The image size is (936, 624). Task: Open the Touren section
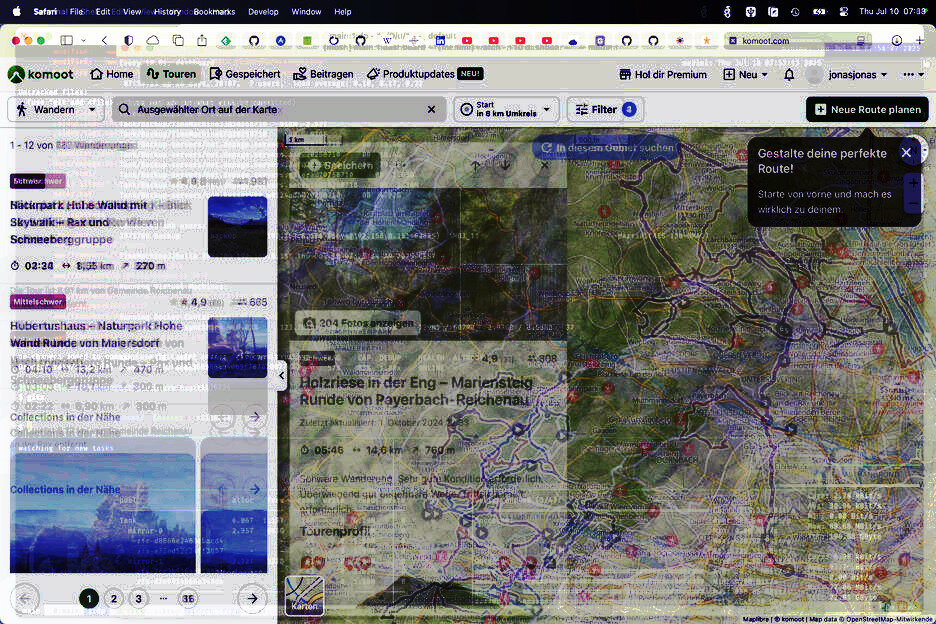pyautogui.click(x=171, y=74)
